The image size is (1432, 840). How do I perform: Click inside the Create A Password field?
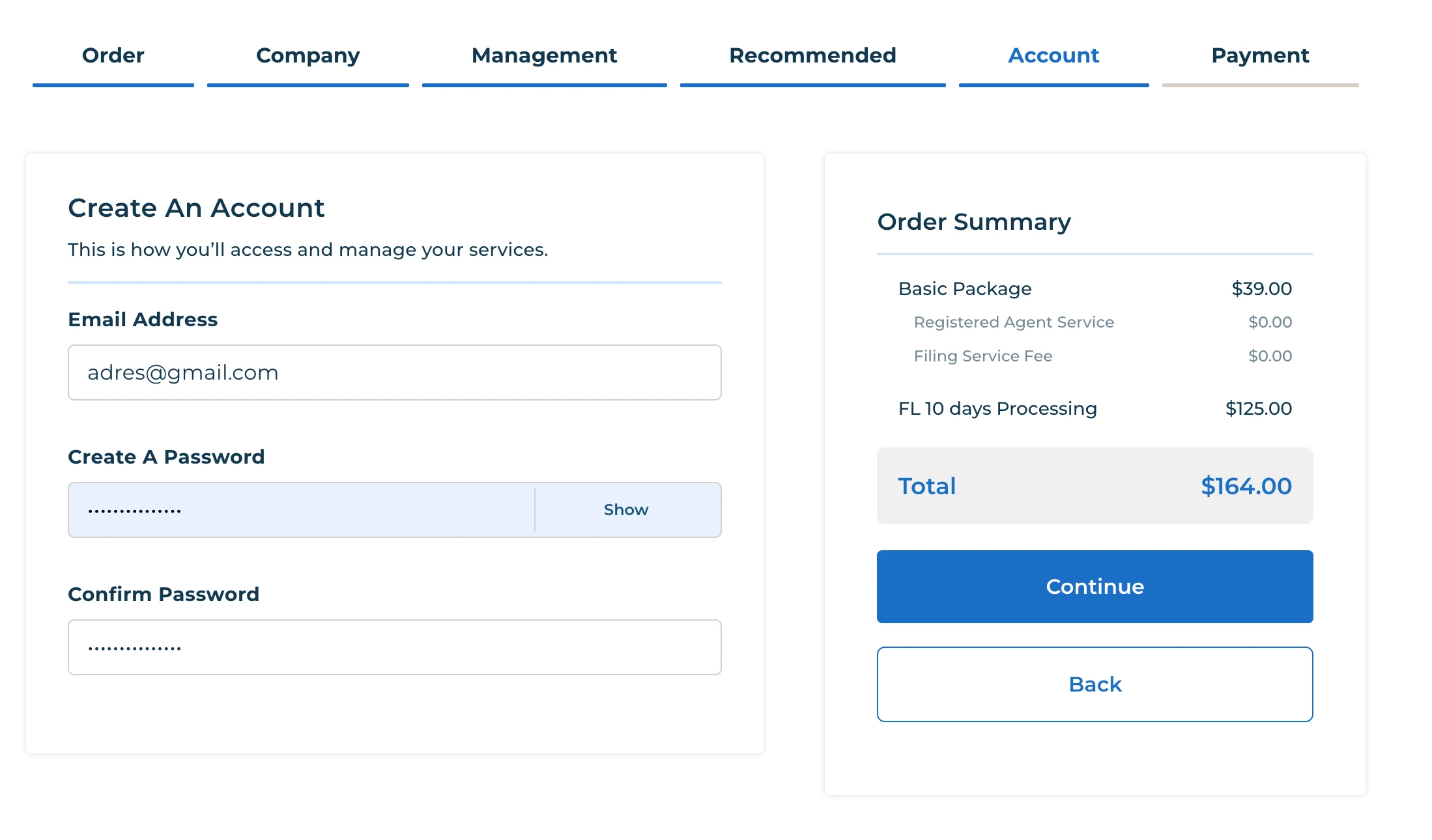coord(301,510)
